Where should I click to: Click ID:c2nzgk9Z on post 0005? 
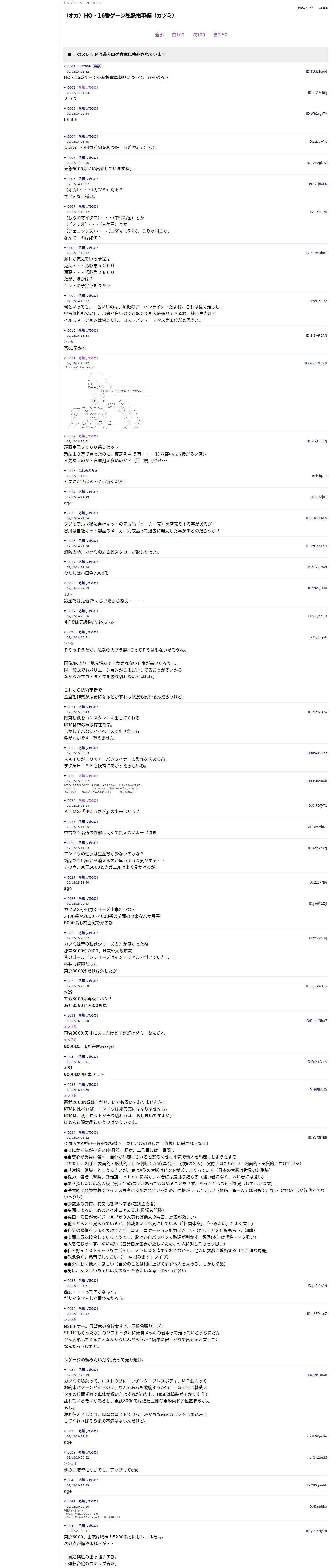click(x=317, y=163)
